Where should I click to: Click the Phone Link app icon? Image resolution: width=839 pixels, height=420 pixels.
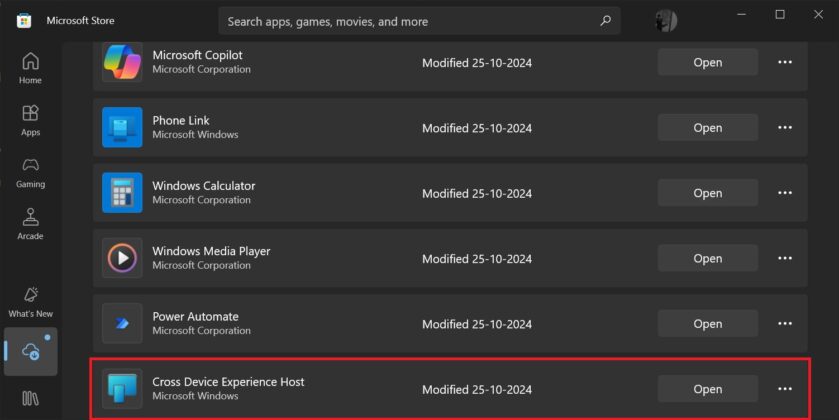click(122, 128)
